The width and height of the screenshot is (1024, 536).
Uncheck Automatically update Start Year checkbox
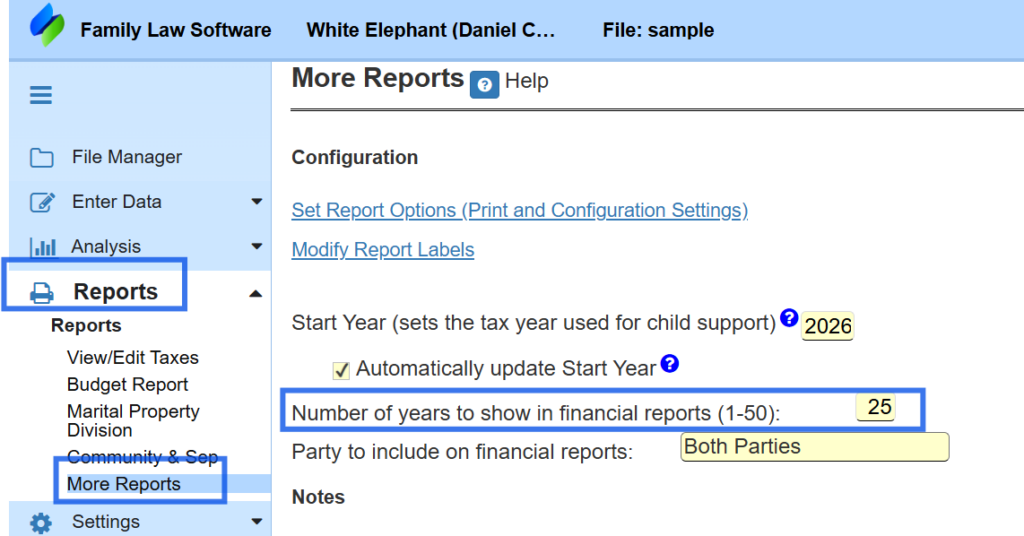[341, 370]
